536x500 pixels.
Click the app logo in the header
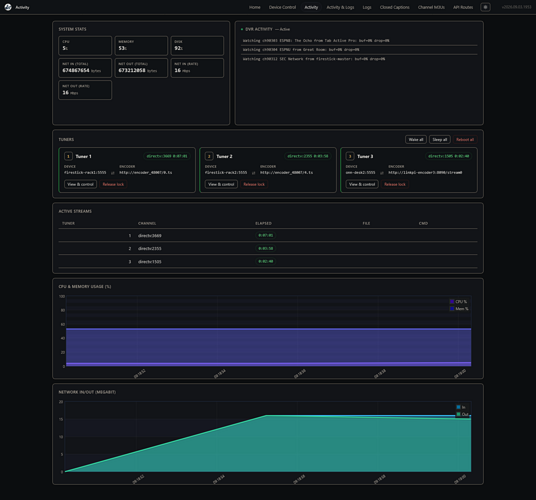tap(8, 7)
